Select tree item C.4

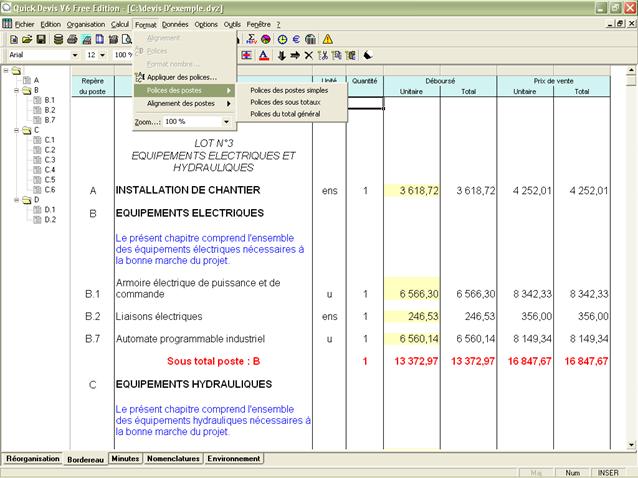pos(49,170)
